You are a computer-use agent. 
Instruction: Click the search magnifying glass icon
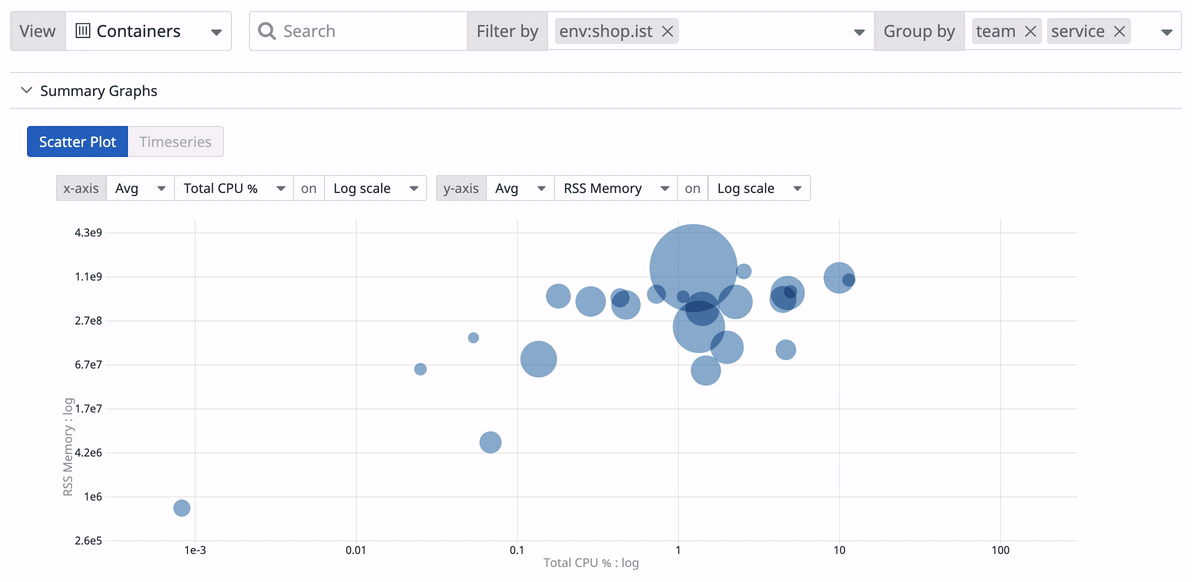click(267, 31)
